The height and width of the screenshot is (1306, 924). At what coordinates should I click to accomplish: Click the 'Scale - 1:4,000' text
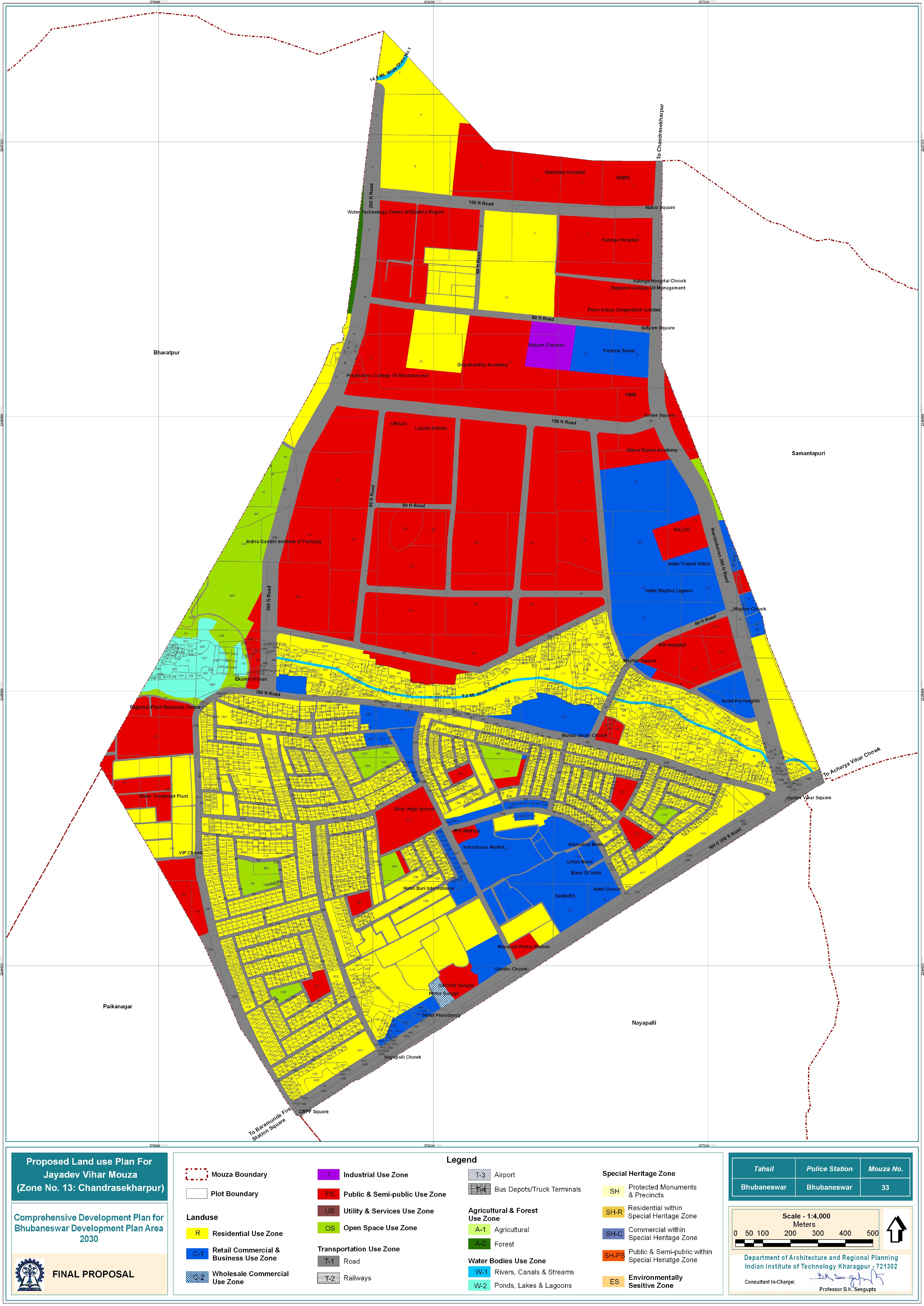coord(806,1216)
